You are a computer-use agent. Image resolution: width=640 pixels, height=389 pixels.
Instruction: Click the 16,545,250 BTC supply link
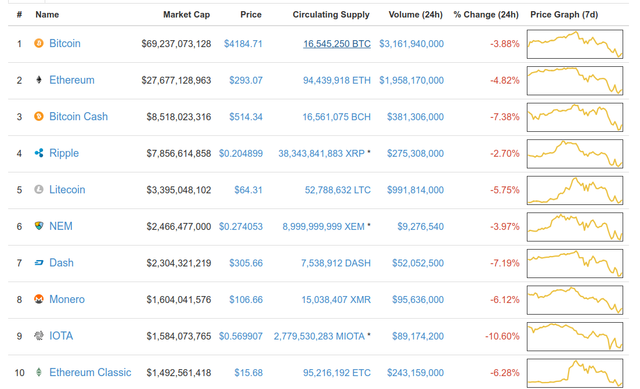[x=337, y=44]
